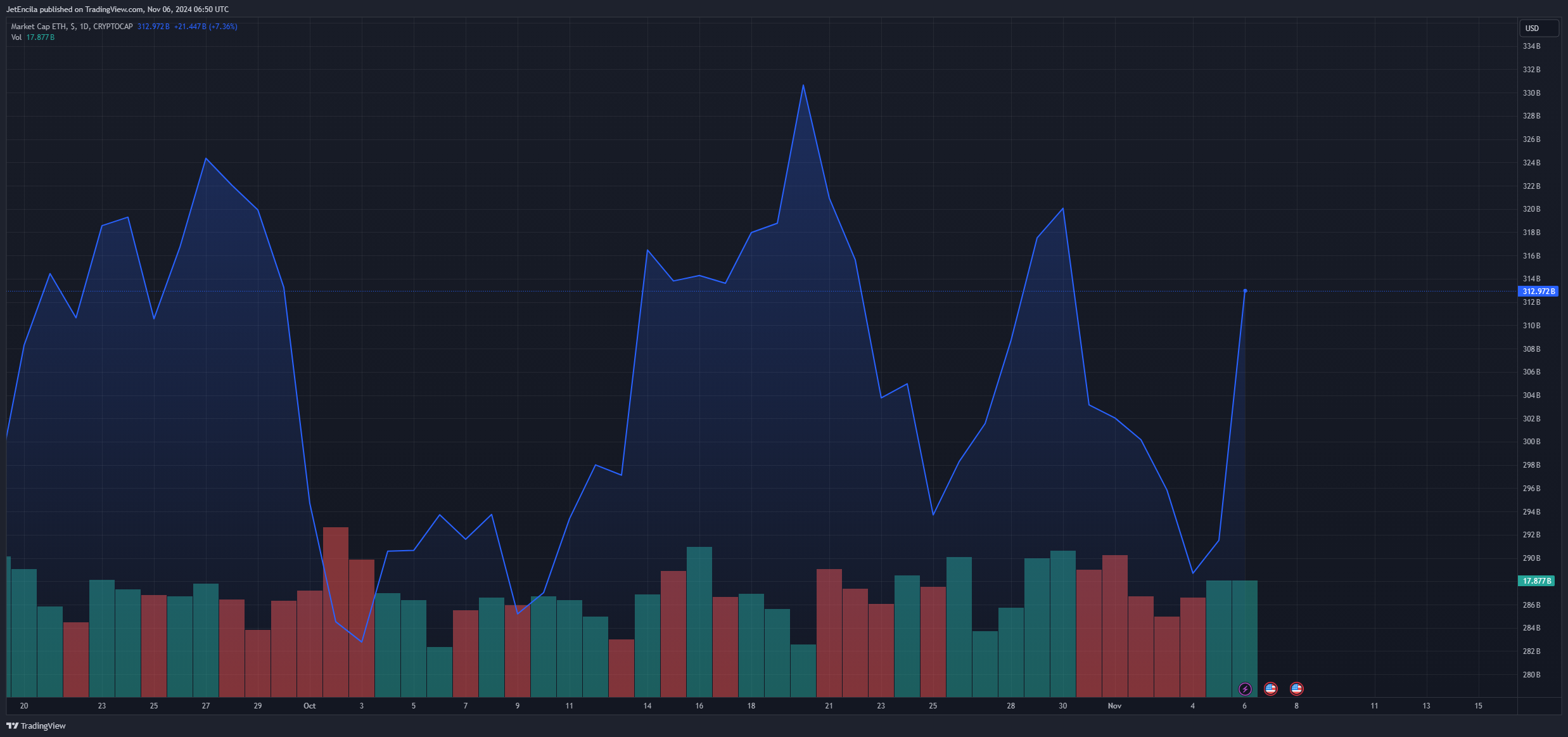The height and width of the screenshot is (737, 1568).
Task: Click the TradingView logo at bottom left
Action: pyautogui.click(x=36, y=726)
